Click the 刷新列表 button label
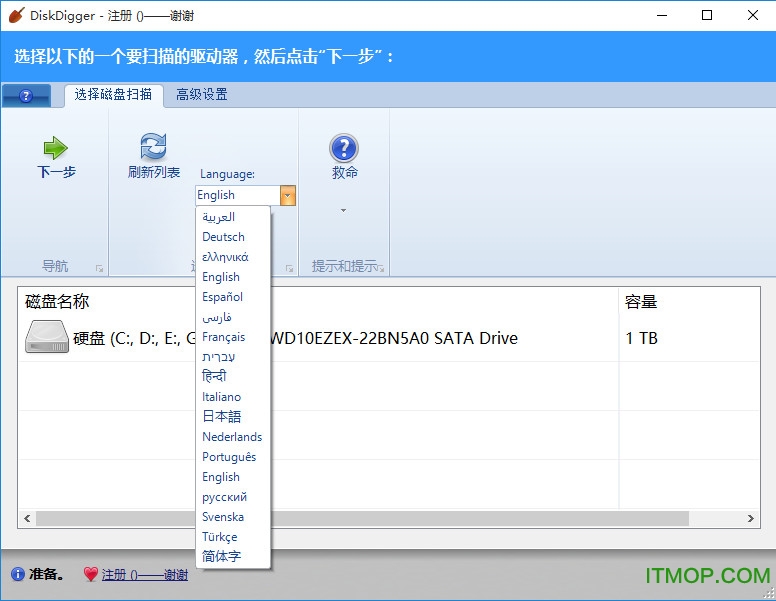Viewport: 776px width, 601px height. pyautogui.click(x=154, y=172)
